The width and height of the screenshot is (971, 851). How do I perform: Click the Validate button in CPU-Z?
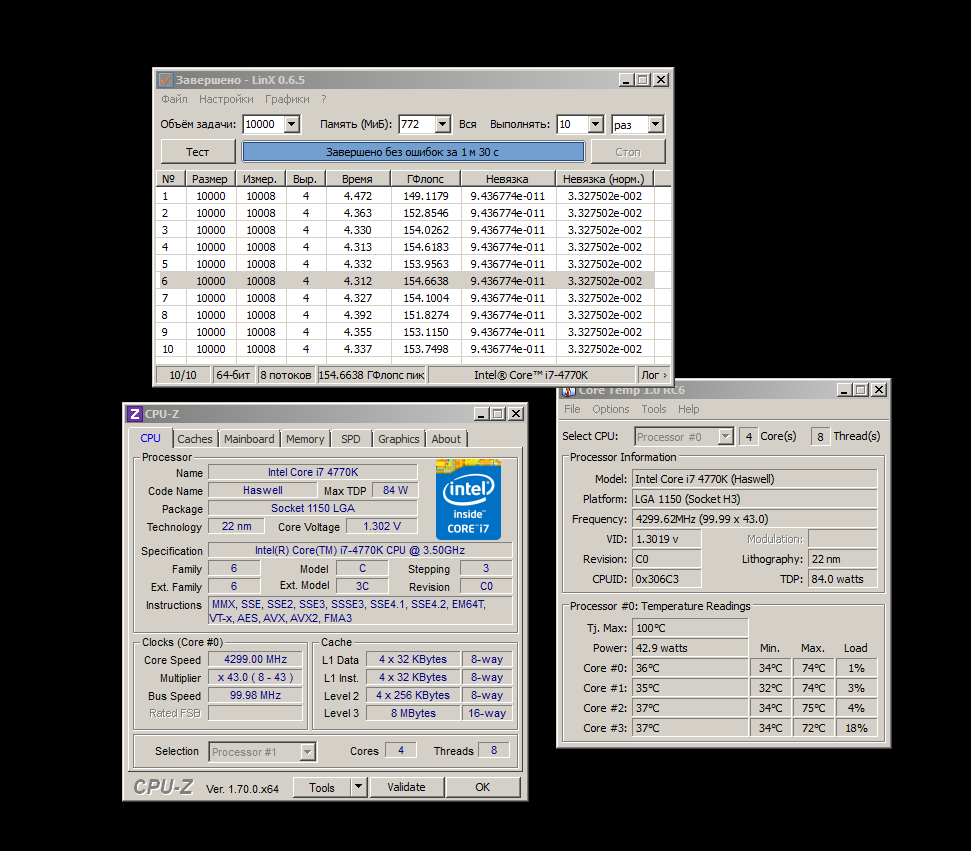pyautogui.click(x=406, y=787)
